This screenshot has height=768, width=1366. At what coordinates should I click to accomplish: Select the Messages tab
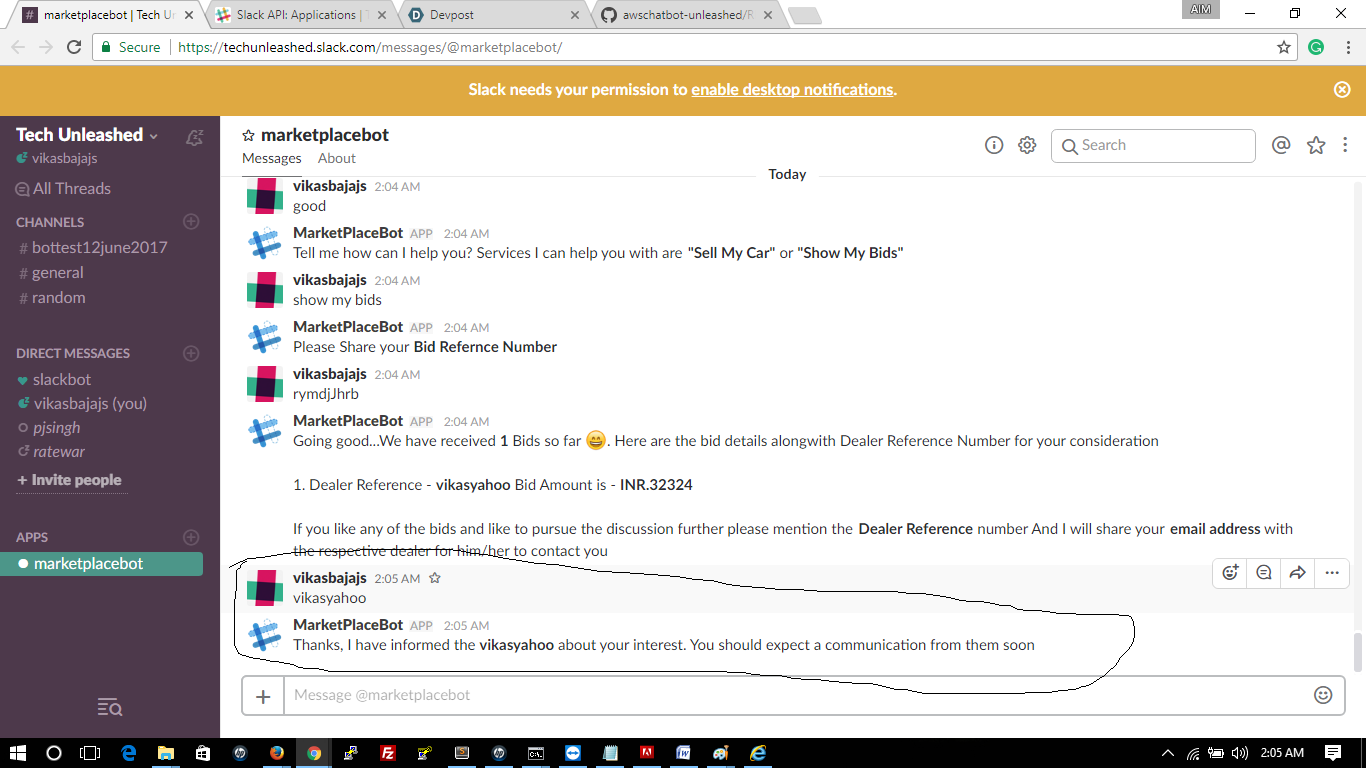point(272,158)
